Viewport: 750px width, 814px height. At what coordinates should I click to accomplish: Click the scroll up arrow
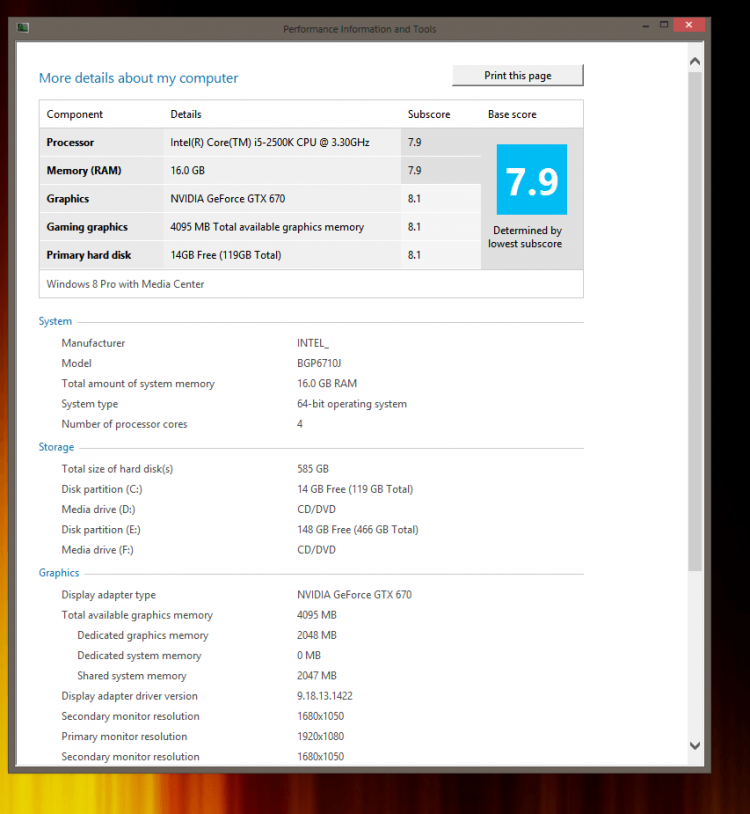[x=695, y=61]
